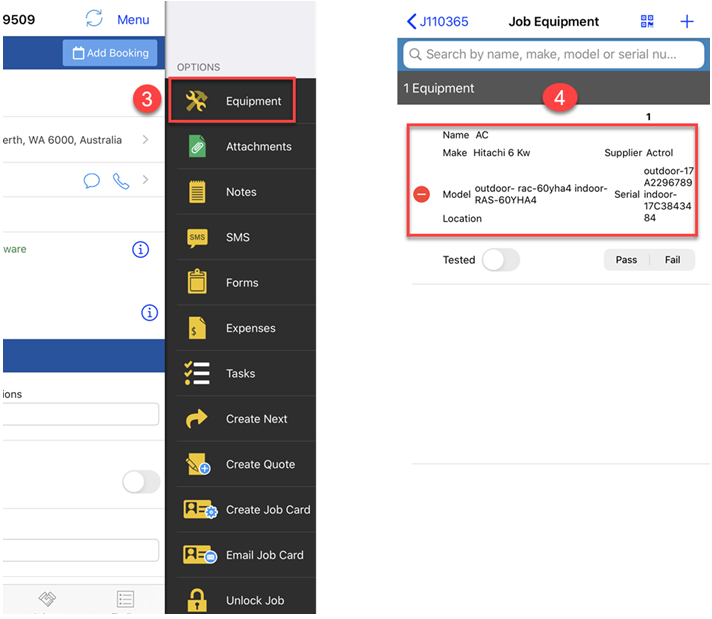
Task: Remove the AC equipment with red minus
Action: pyautogui.click(x=422, y=194)
